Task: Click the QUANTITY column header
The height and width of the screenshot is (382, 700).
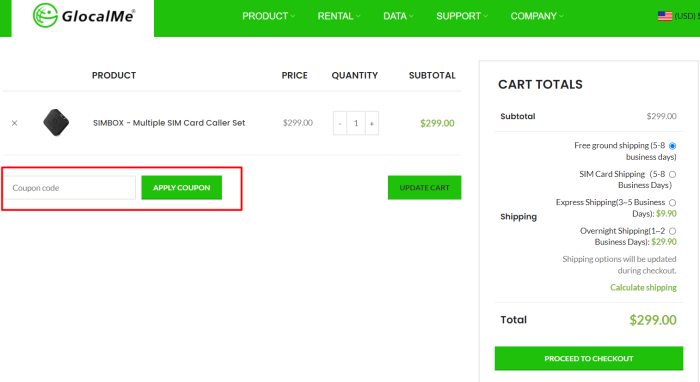Action: point(354,75)
